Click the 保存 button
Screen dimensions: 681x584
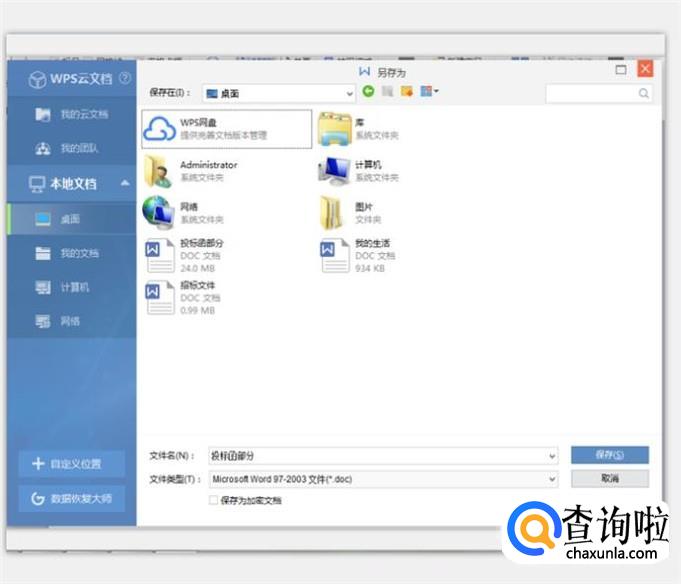tap(610, 455)
